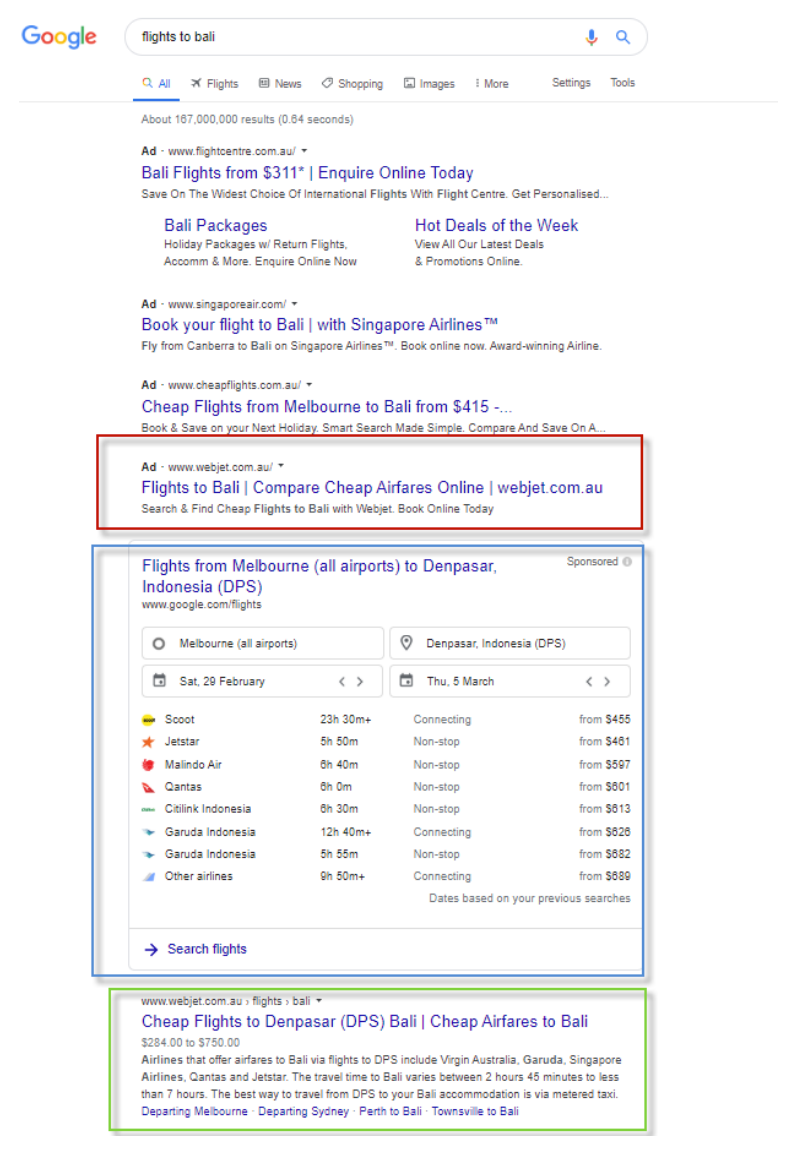This screenshot has width=788, height=1162.
Task: Open the Bali Packages sitelink
Action: coord(216,225)
